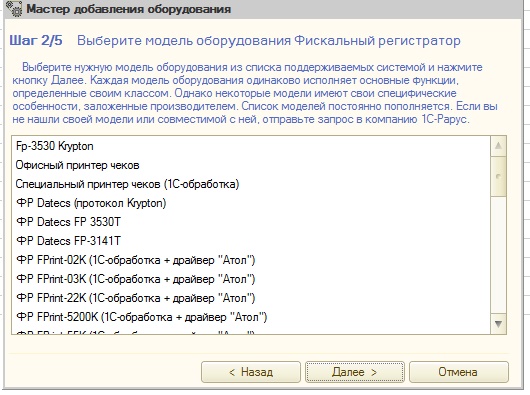The height and width of the screenshot is (395, 530).
Task: Click the Далее next button
Action: click(355, 372)
